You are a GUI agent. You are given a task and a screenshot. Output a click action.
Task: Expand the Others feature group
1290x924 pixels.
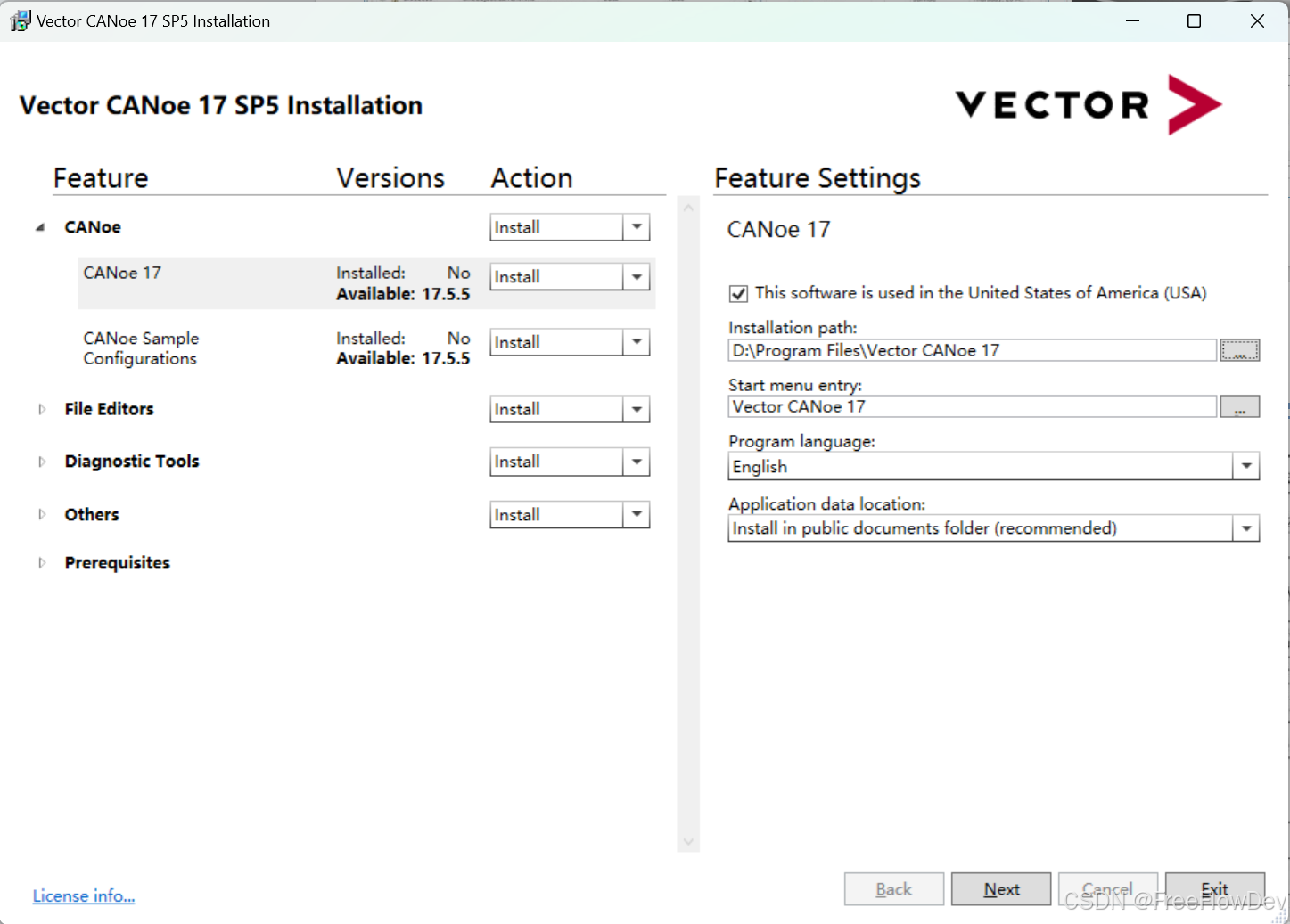41,515
